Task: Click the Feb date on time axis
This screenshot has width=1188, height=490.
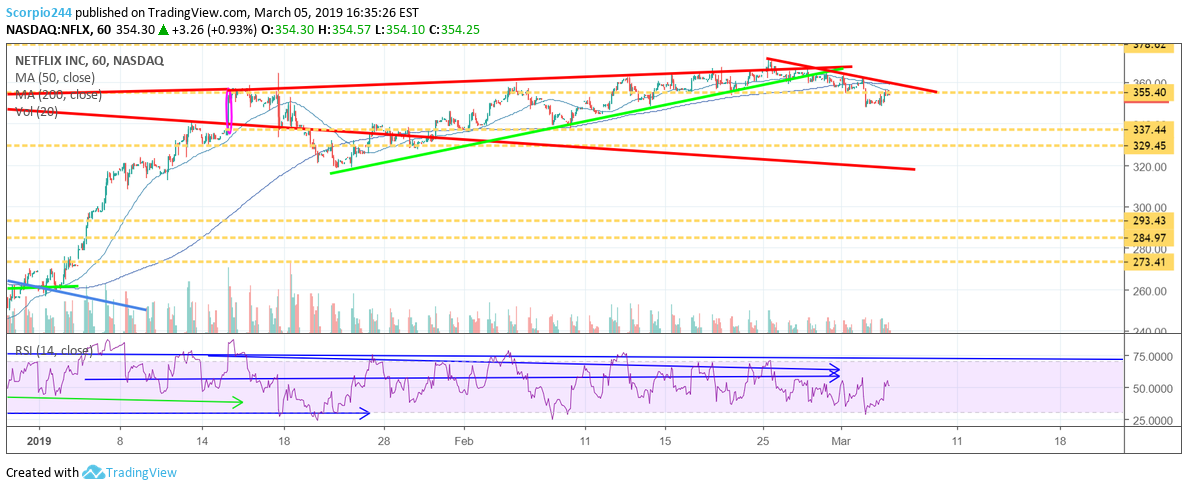Action: pyautogui.click(x=463, y=439)
